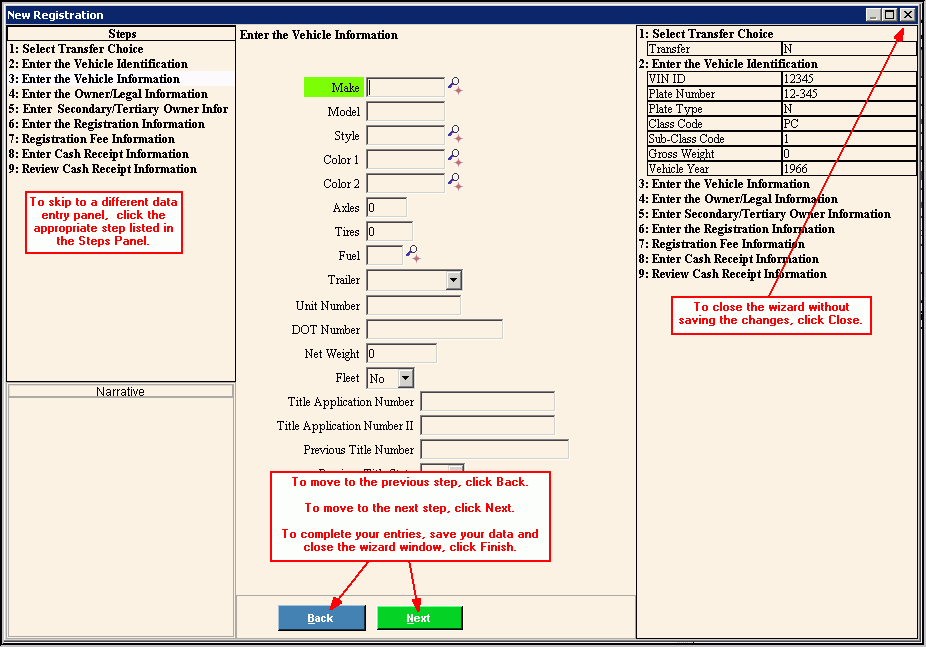Select step 3: Enter the Vehicle Information in Steps
The height and width of the screenshot is (647, 926).
[120, 79]
